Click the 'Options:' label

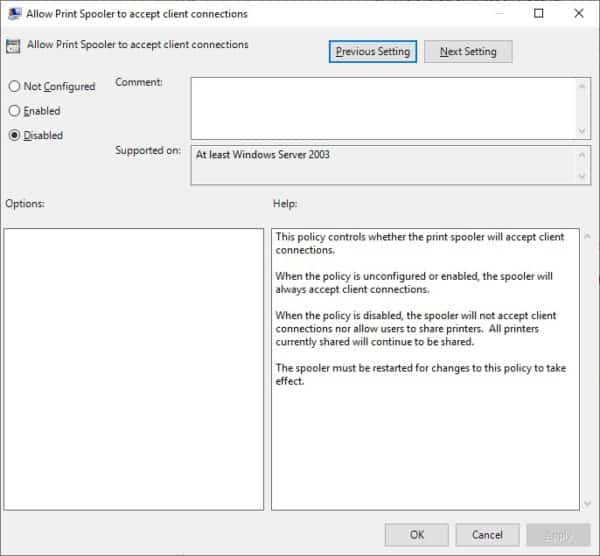(x=25, y=203)
